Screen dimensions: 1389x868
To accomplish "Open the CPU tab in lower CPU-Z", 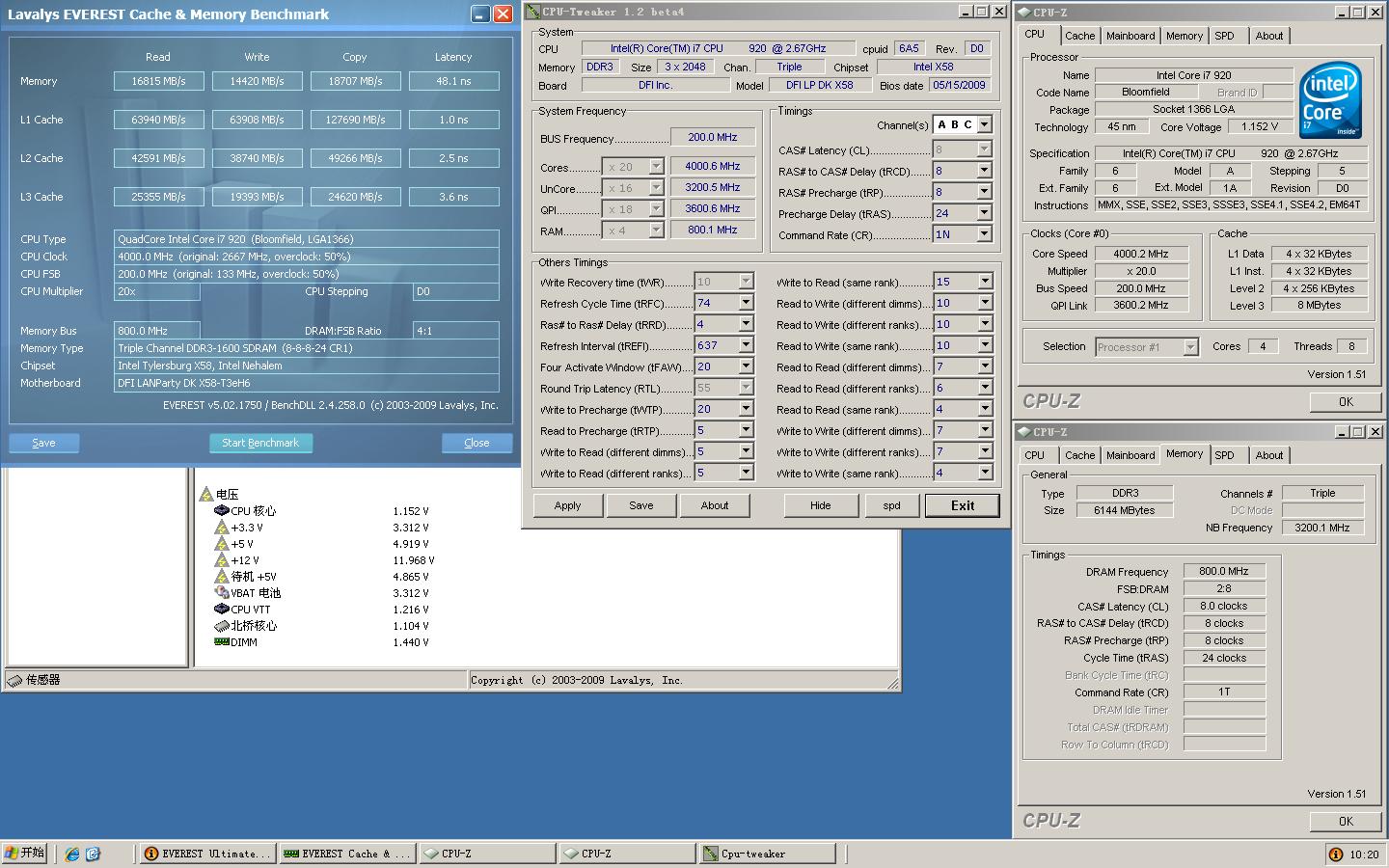I will coord(1035,455).
